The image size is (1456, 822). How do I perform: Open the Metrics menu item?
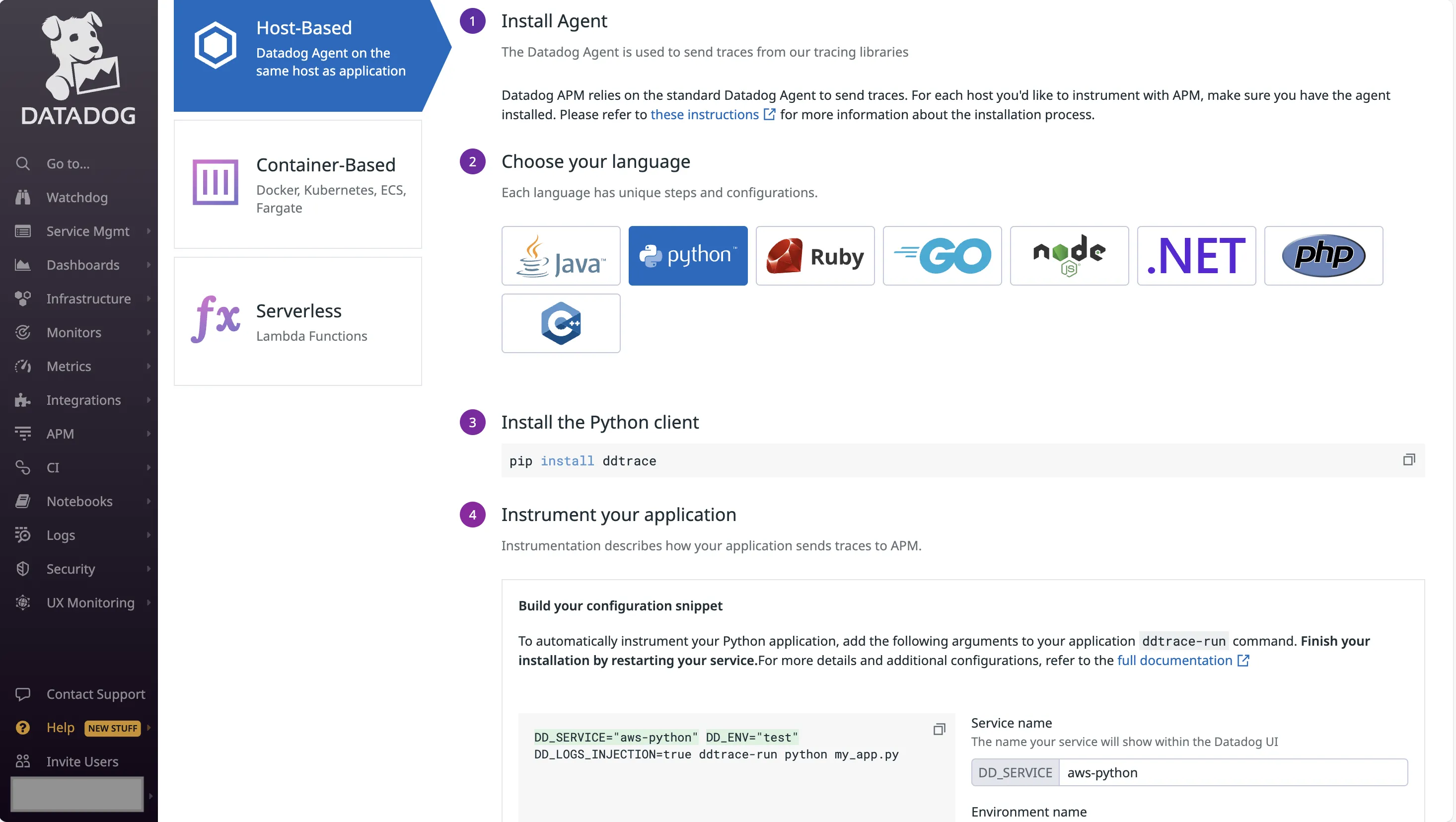pyautogui.click(x=69, y=367)
